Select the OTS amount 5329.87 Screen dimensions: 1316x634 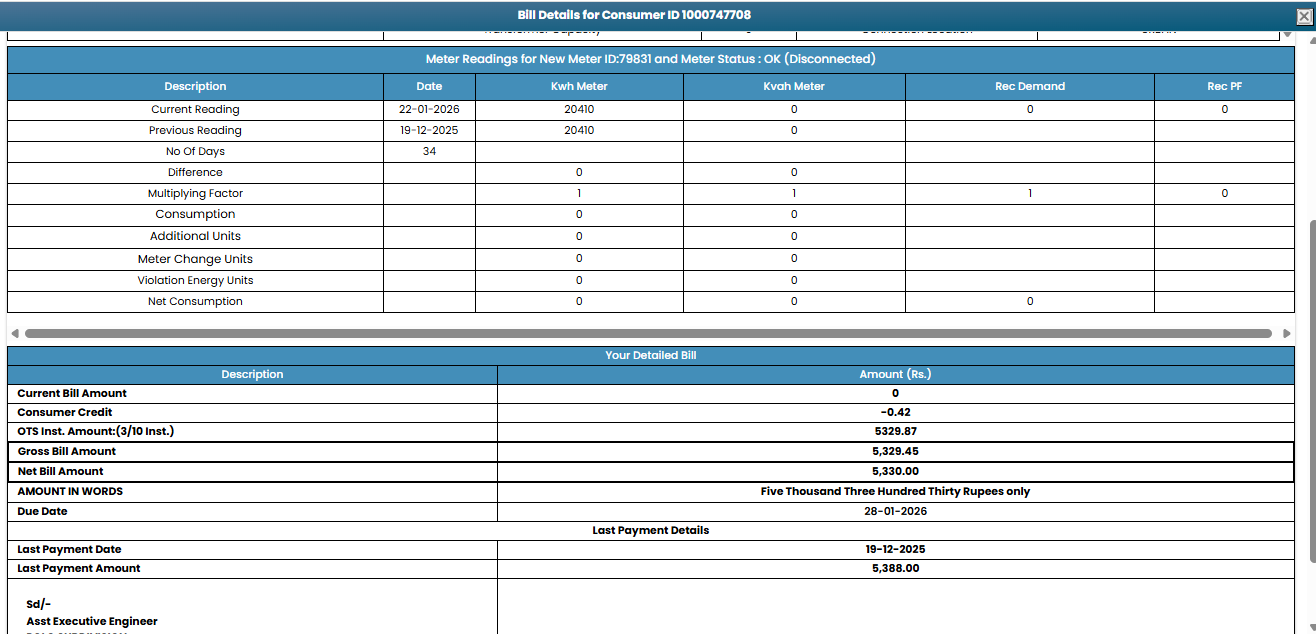coord(895,431)
